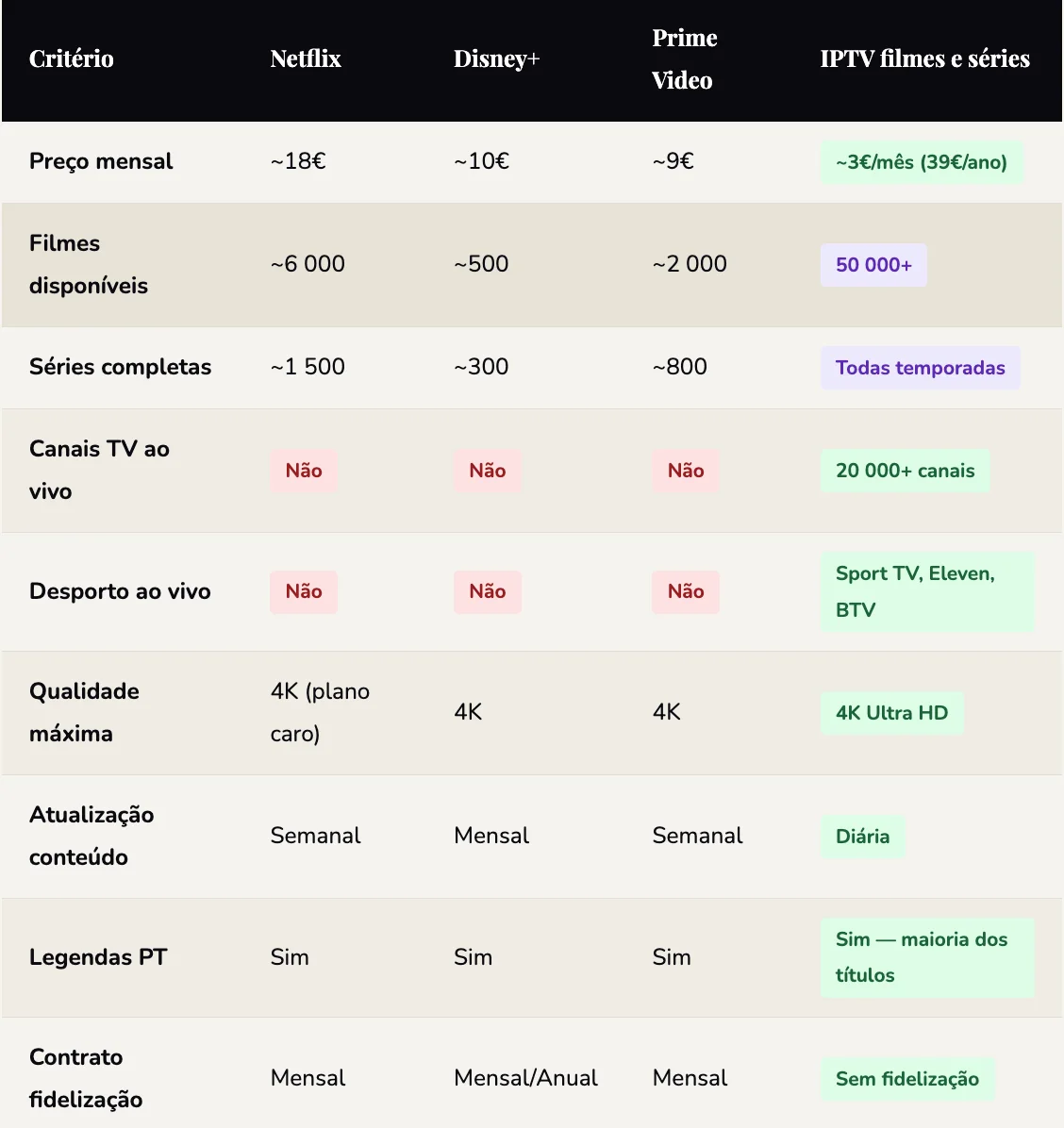The height and width of the screenshot is (1128, 1064).
Task: Click the Netflix column header
Action: pyautogui.click(x=305, y=59)
